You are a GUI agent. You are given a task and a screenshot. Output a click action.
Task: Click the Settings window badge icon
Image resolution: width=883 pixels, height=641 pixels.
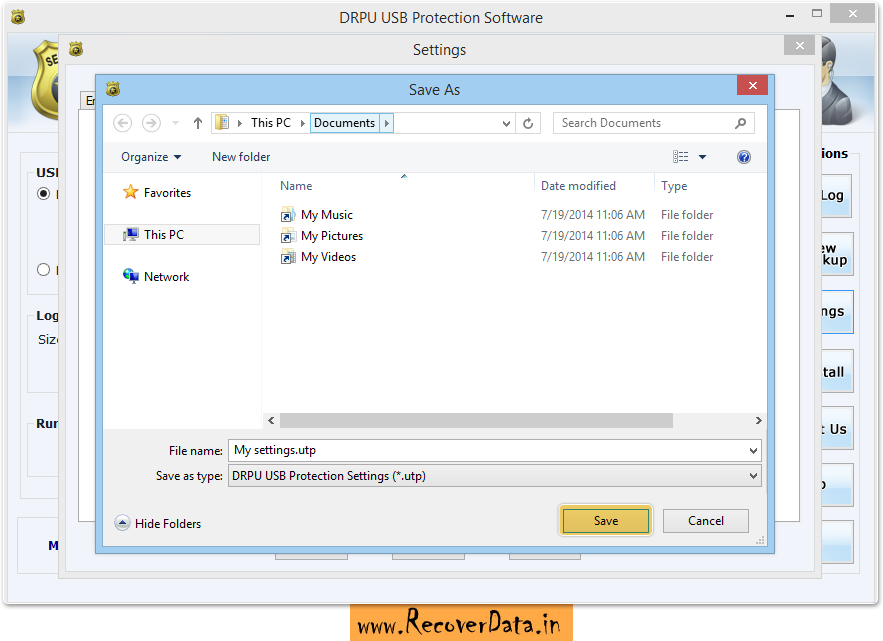[x=76, y=50]
